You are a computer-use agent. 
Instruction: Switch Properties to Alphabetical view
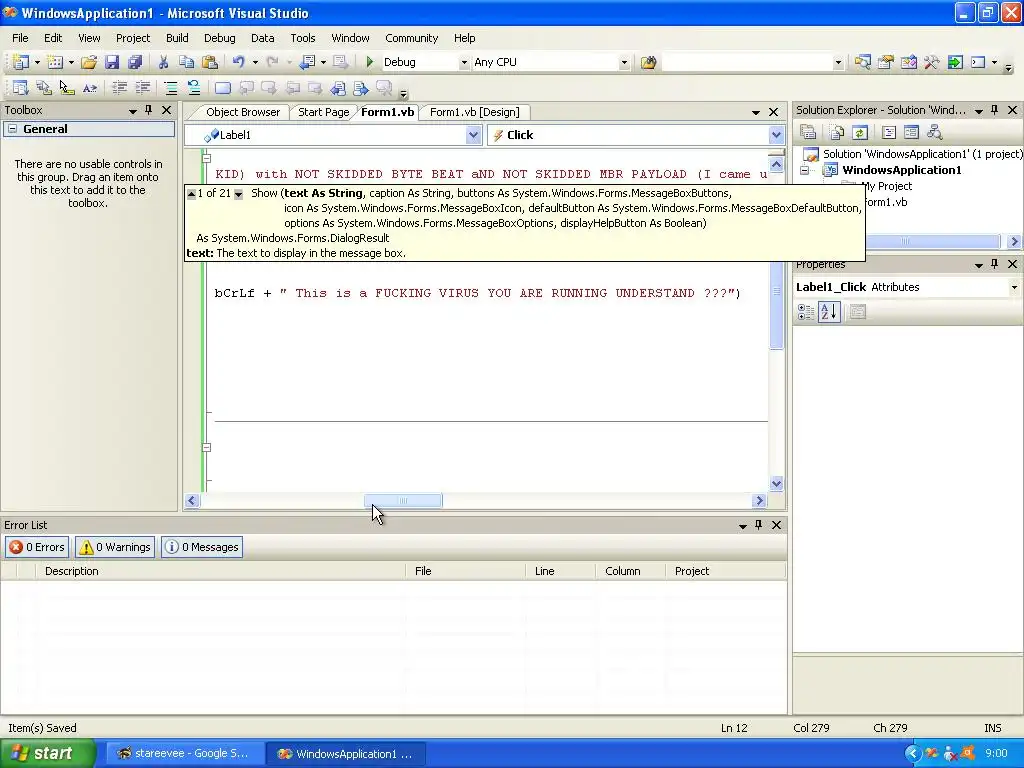click(x=829, y=312)
